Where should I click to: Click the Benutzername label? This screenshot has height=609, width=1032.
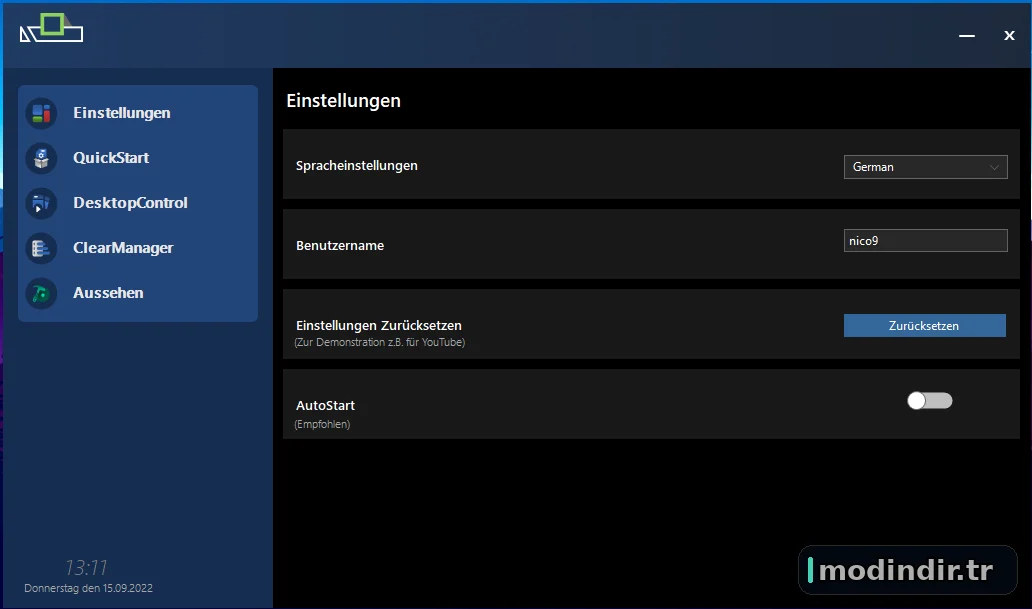[340, 246]
